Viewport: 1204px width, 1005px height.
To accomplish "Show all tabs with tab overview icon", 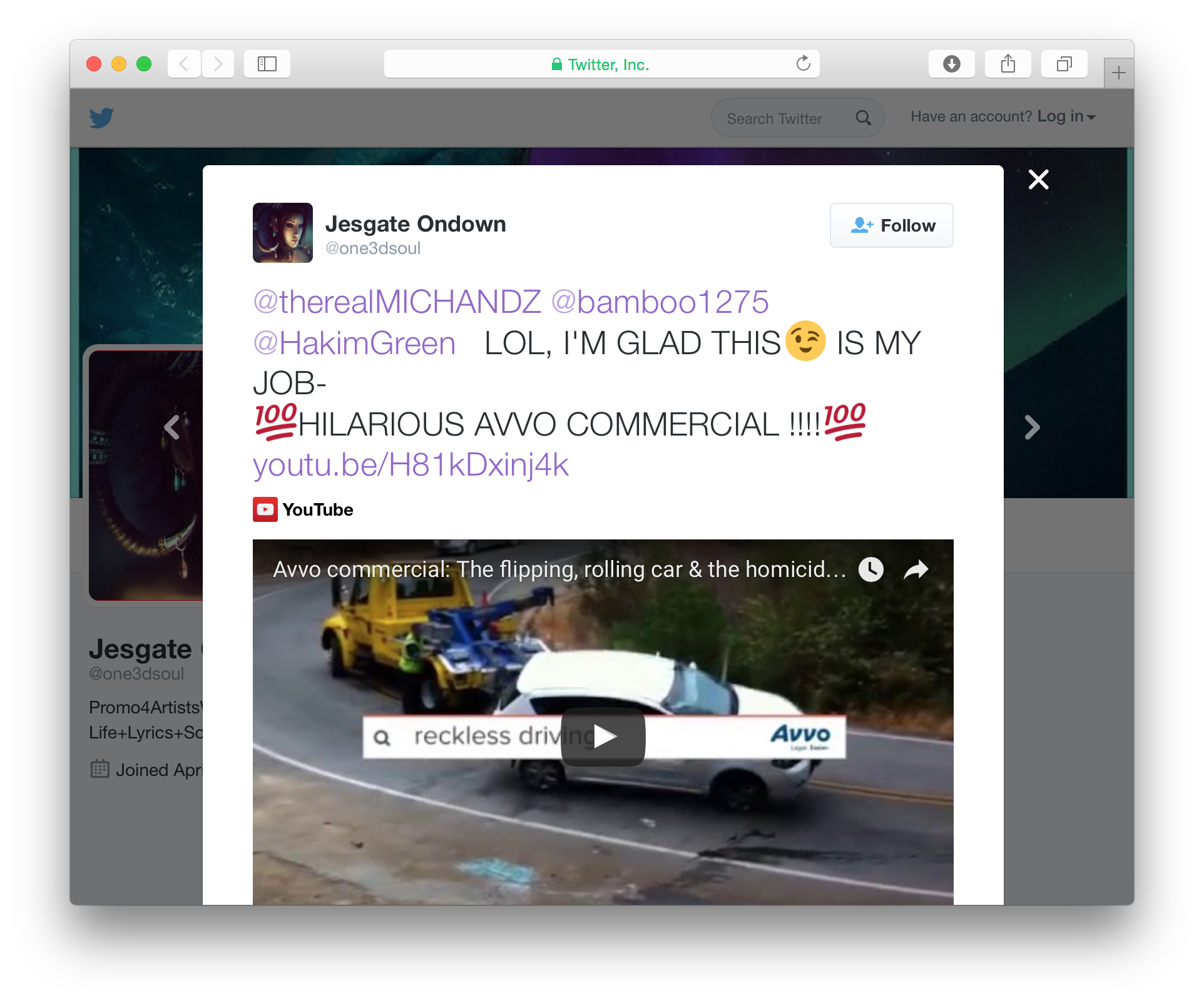I will 1064,64.
